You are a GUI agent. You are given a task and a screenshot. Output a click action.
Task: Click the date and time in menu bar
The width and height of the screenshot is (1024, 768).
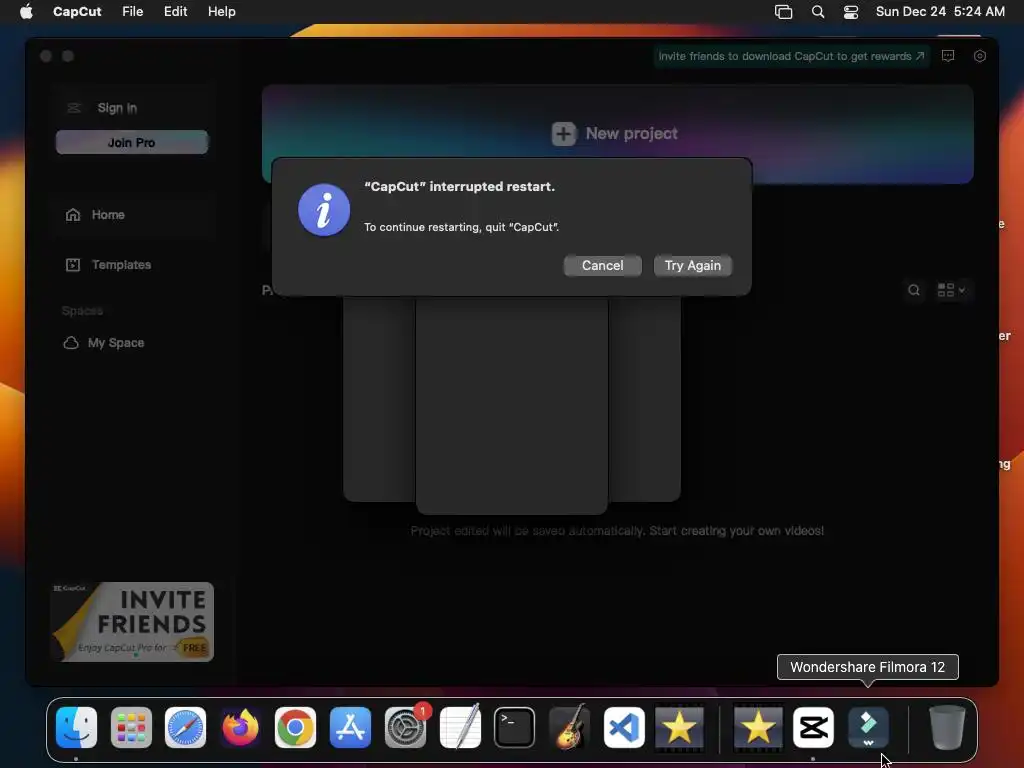pyautogui.click(x=940, y=12)
